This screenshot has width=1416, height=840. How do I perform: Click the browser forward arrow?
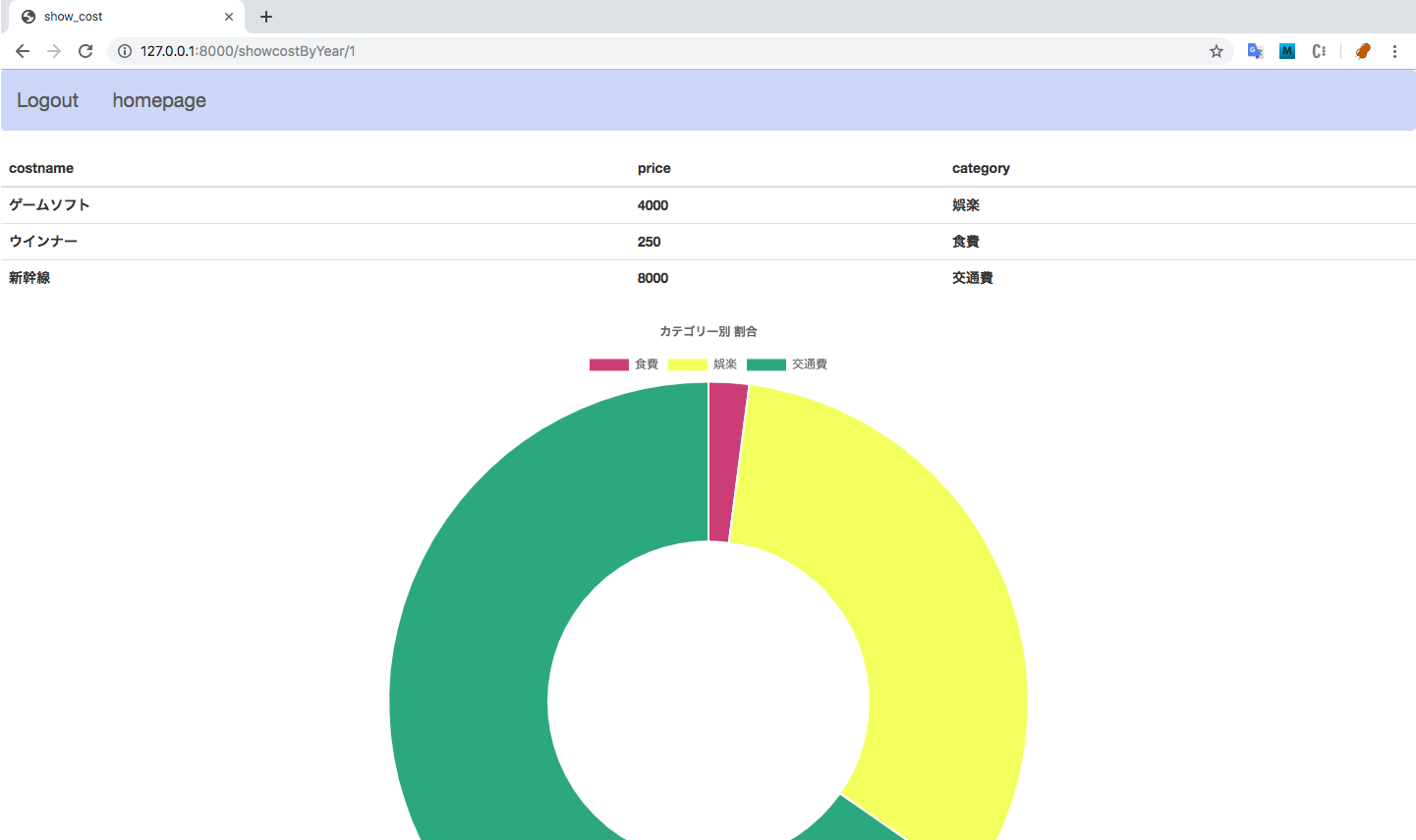[x=54, y=51]
